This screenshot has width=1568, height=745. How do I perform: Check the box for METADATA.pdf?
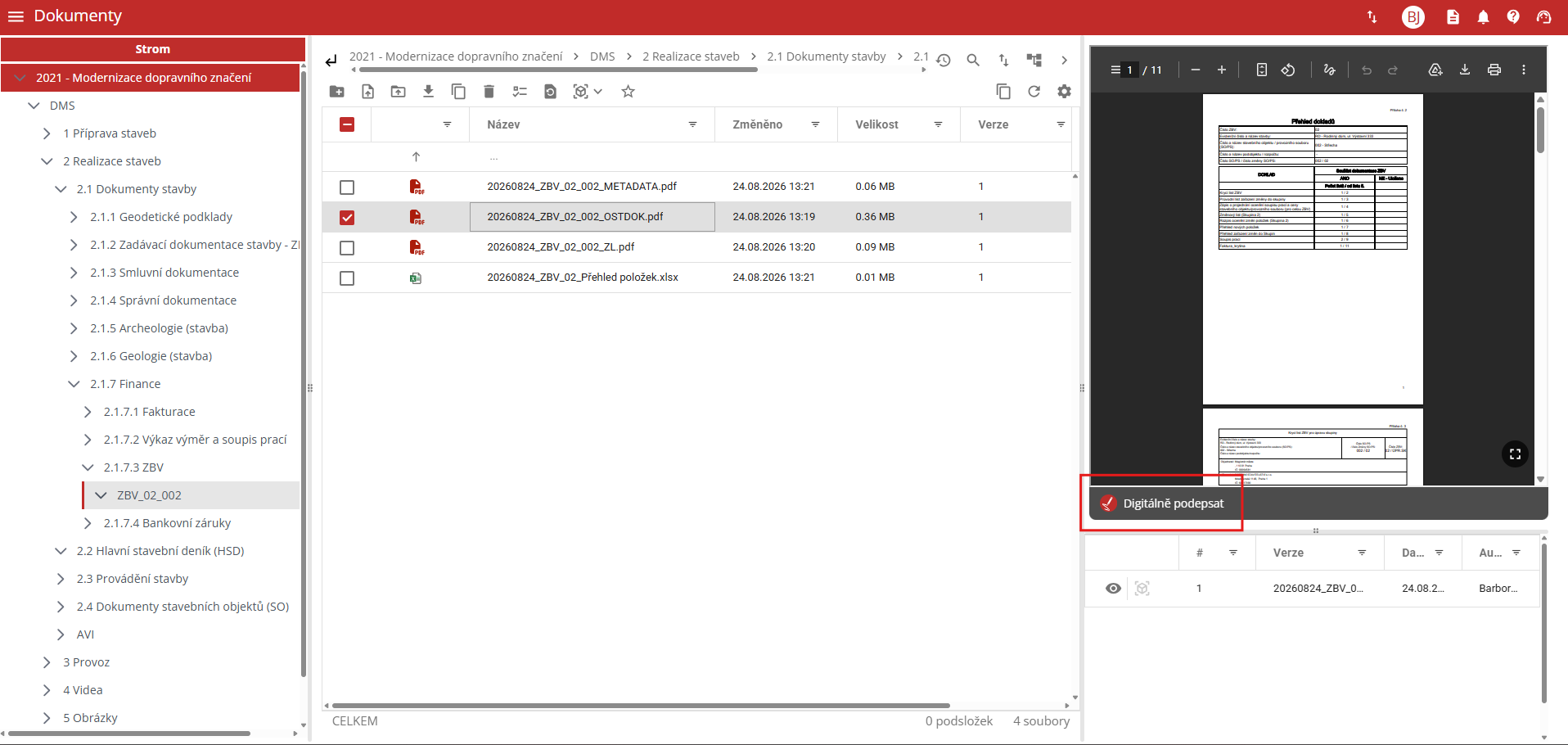347,187
